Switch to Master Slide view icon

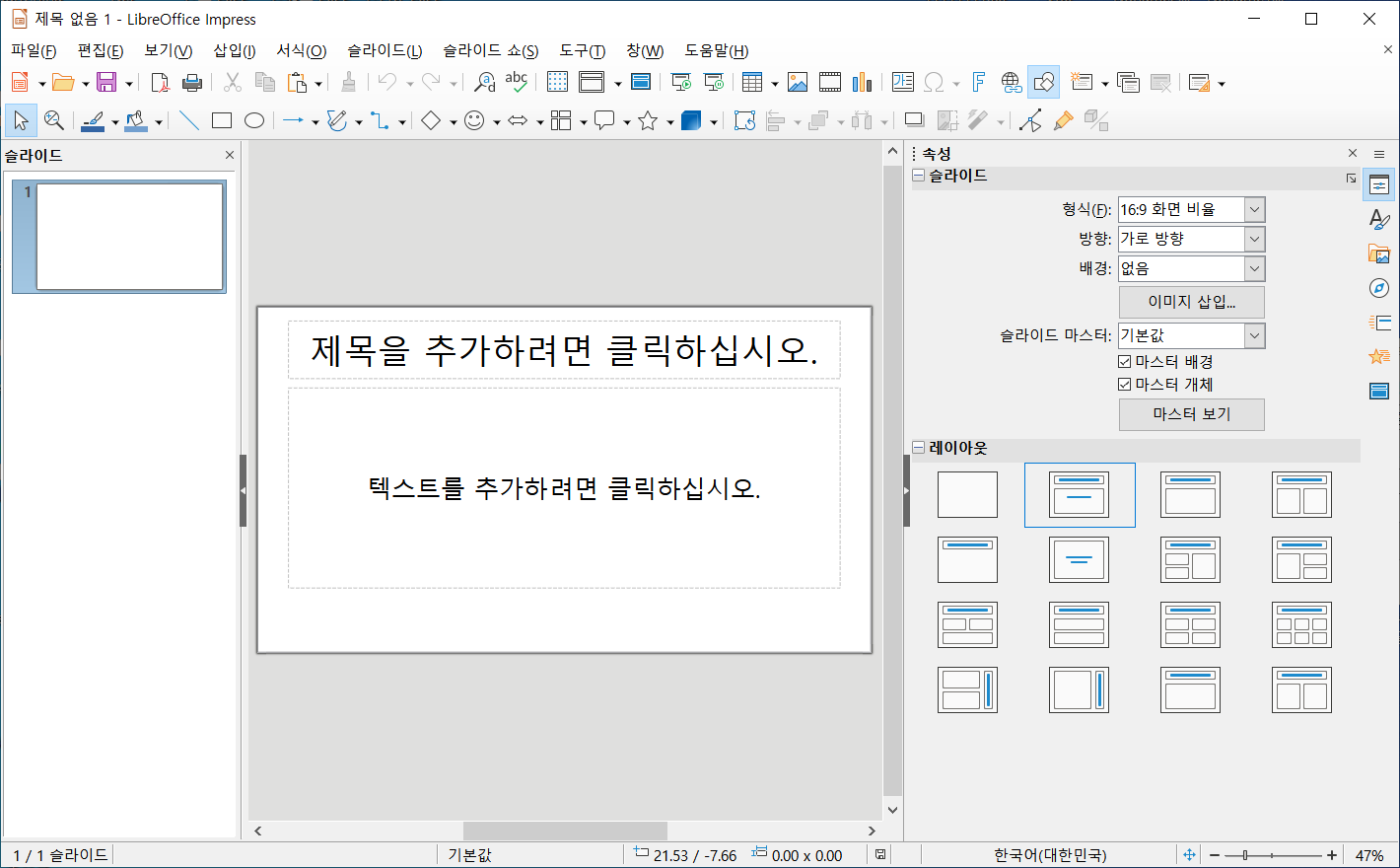[640, 83]
